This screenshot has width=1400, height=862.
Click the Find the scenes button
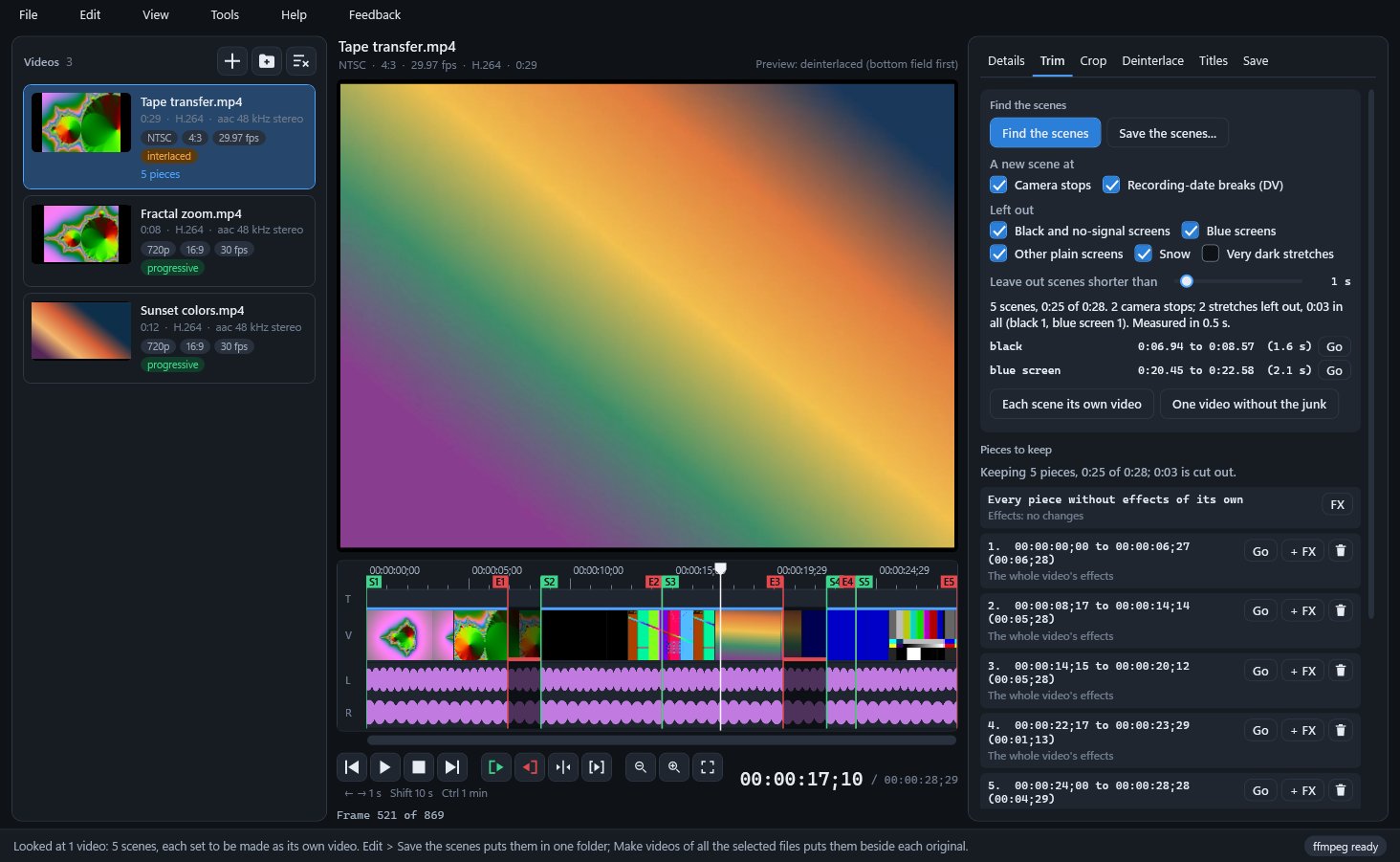pyautogui.click(x=1045, y=133)
